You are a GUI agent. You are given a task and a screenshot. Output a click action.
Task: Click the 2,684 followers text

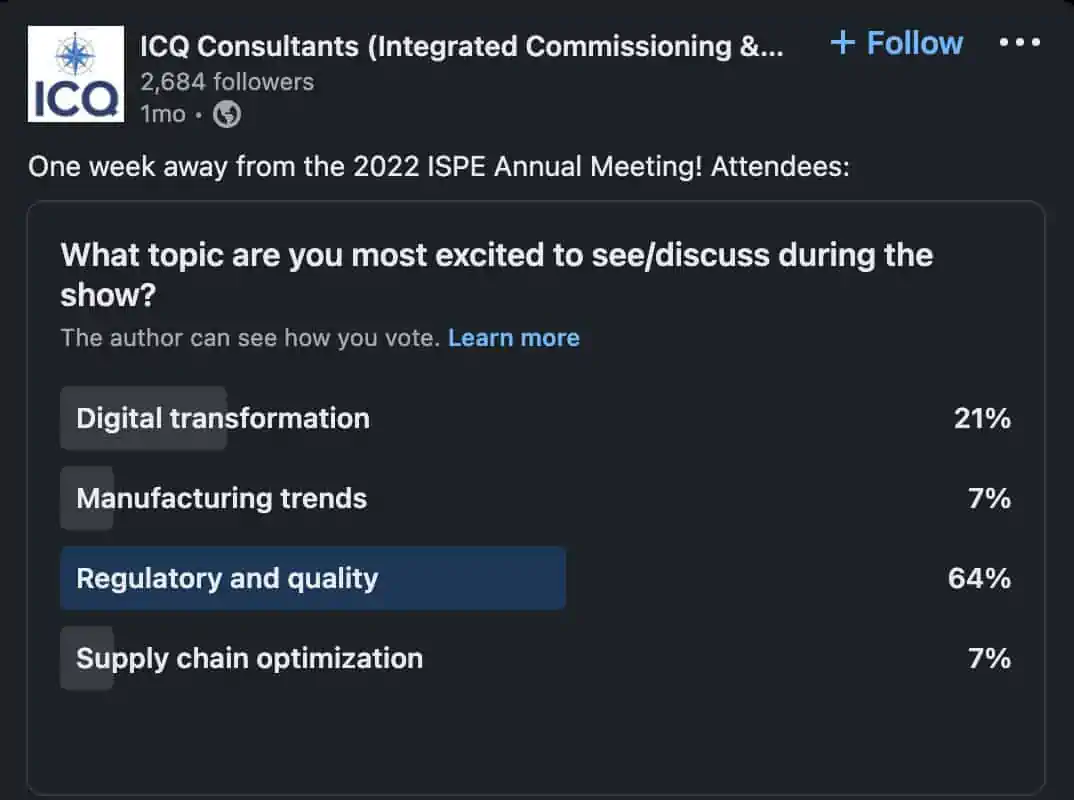pyautogui.click(x=227, y=82)
